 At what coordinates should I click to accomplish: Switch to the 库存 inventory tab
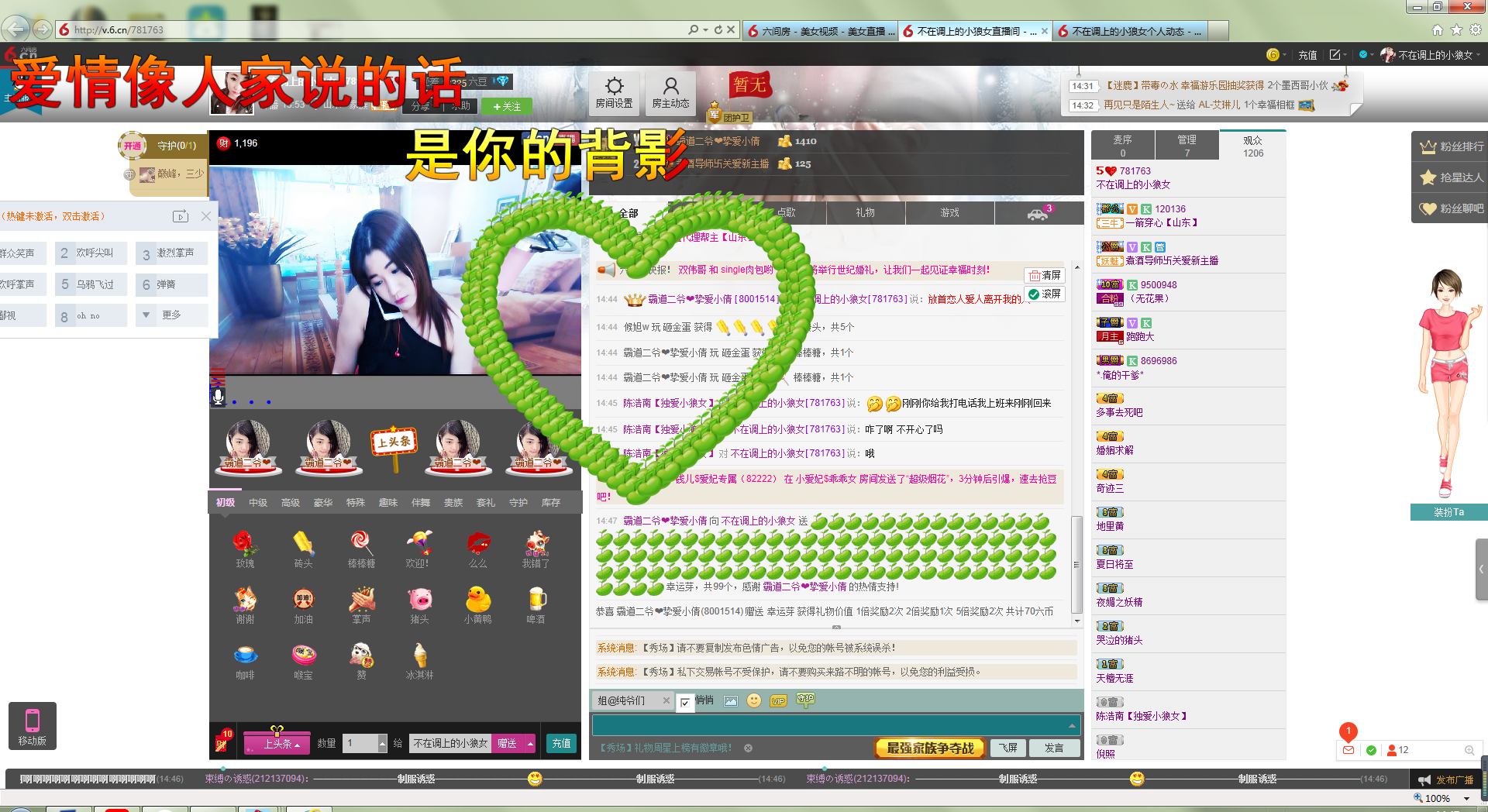pyautogui.click(x=550, y=503)
